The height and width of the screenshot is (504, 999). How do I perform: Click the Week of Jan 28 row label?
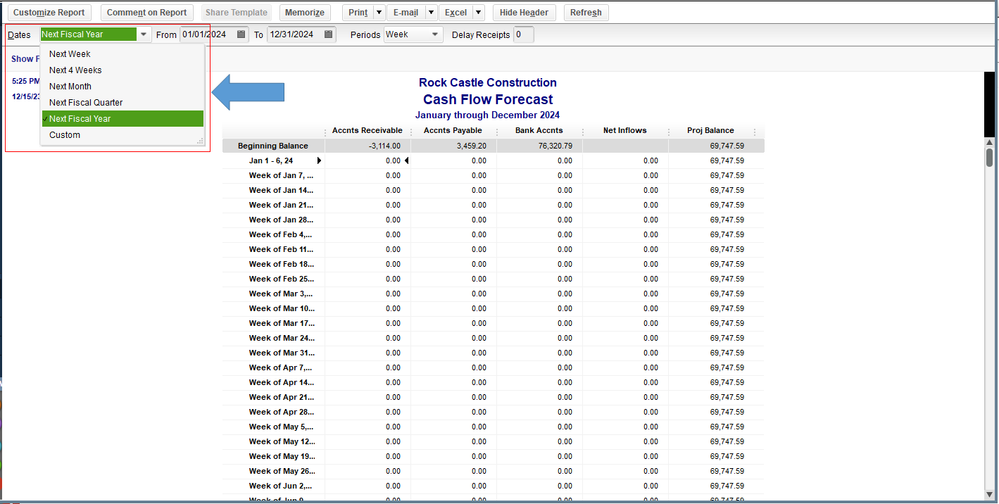point(281,219)
